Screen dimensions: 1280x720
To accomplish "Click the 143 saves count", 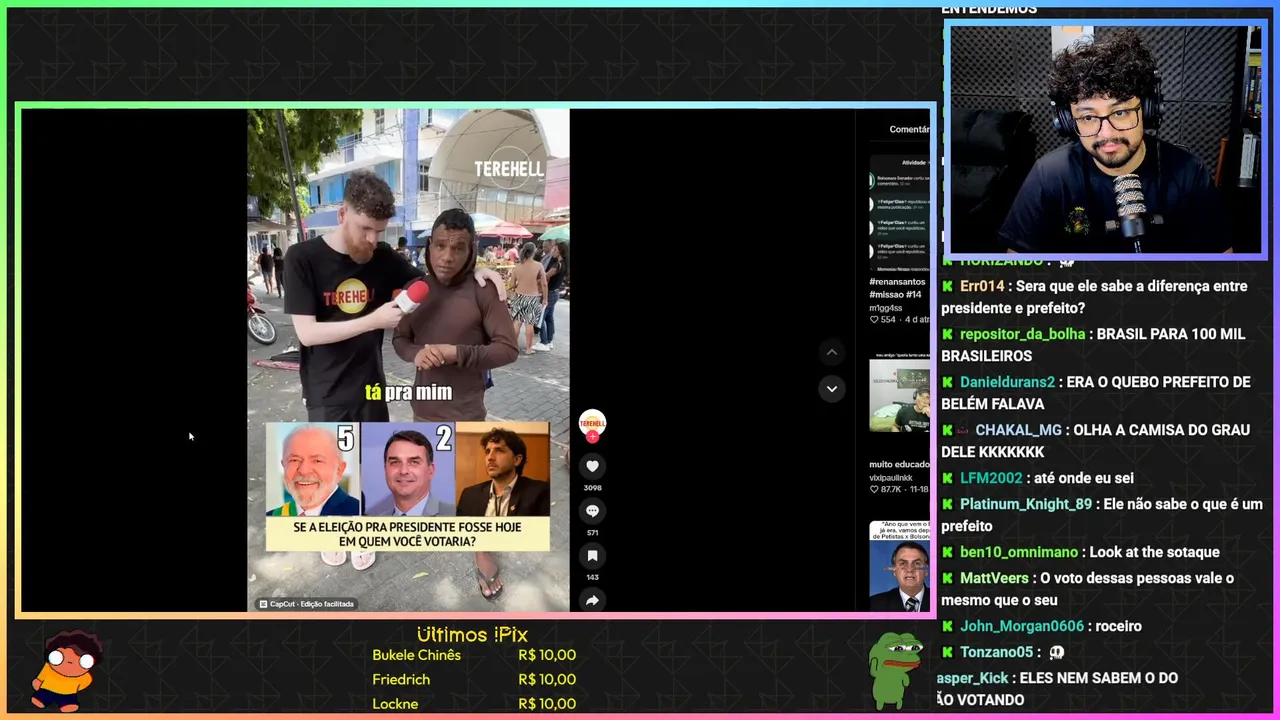I will coord(592,577).
